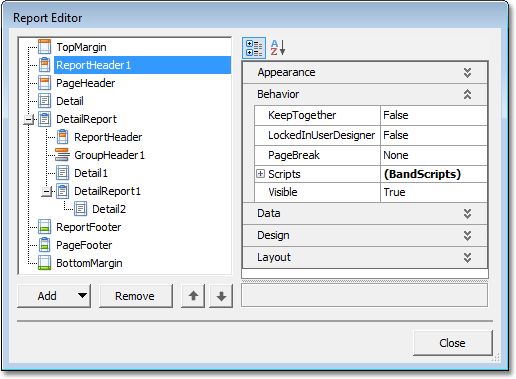Expand the Appearance category chevron
This screenshot has height=379, width=516.
(x=467, y=72)
